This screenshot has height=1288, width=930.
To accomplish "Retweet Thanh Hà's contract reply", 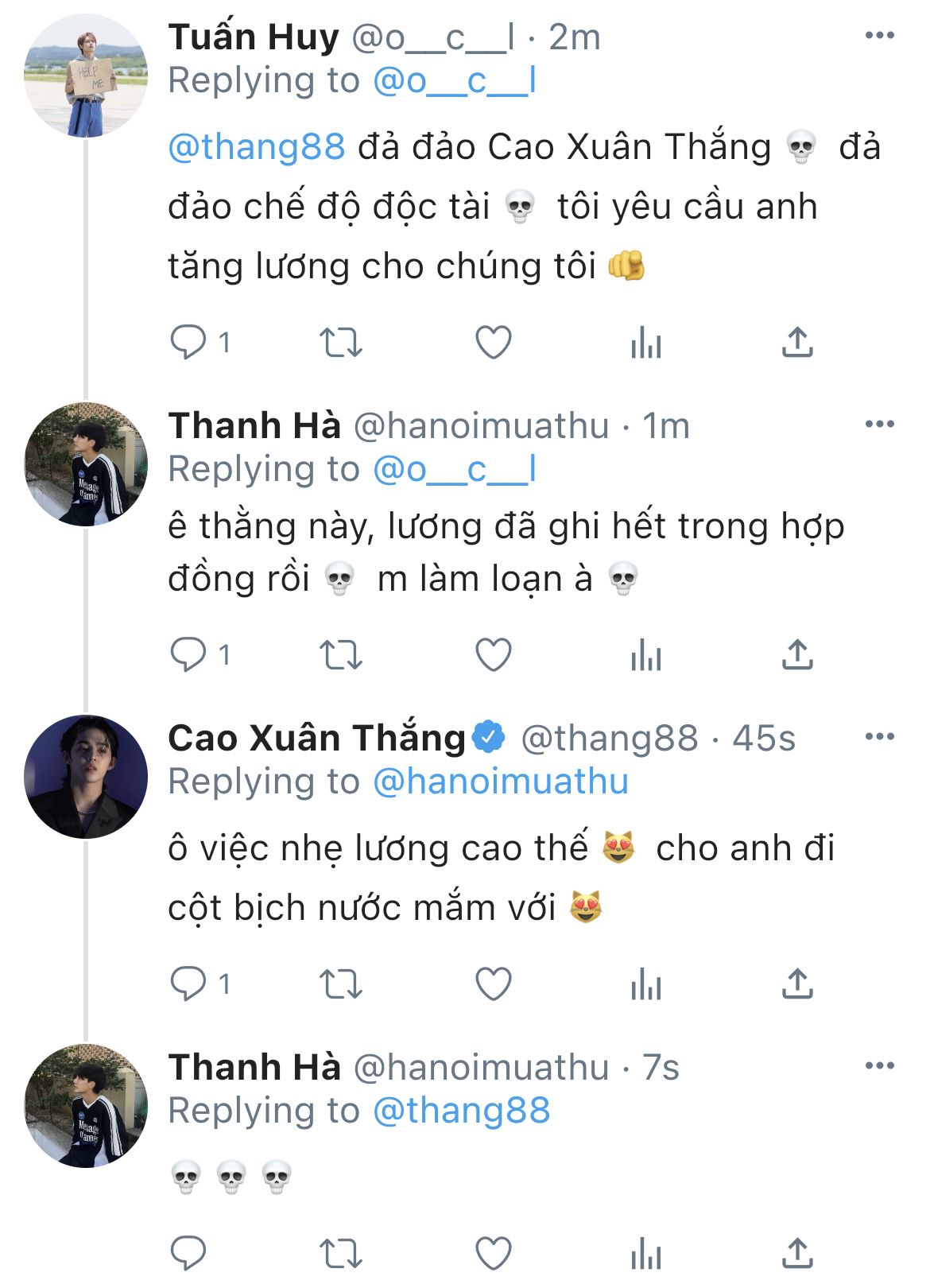I will [340, 655].
